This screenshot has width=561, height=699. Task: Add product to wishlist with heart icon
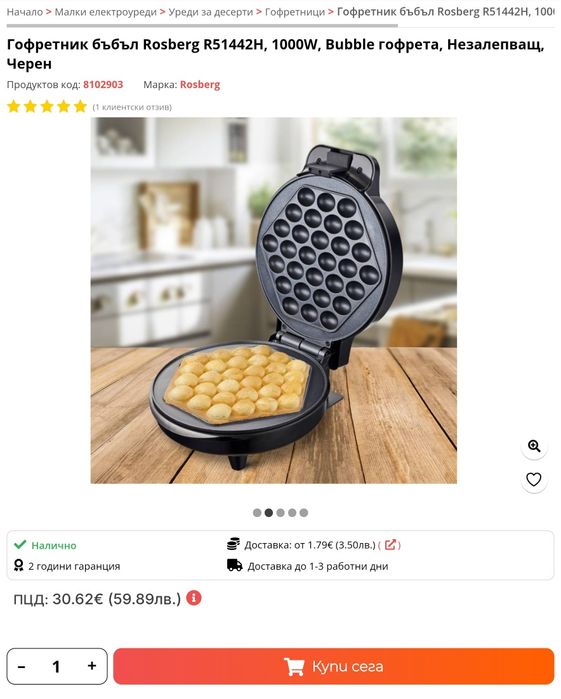click(x=534, y=480)
